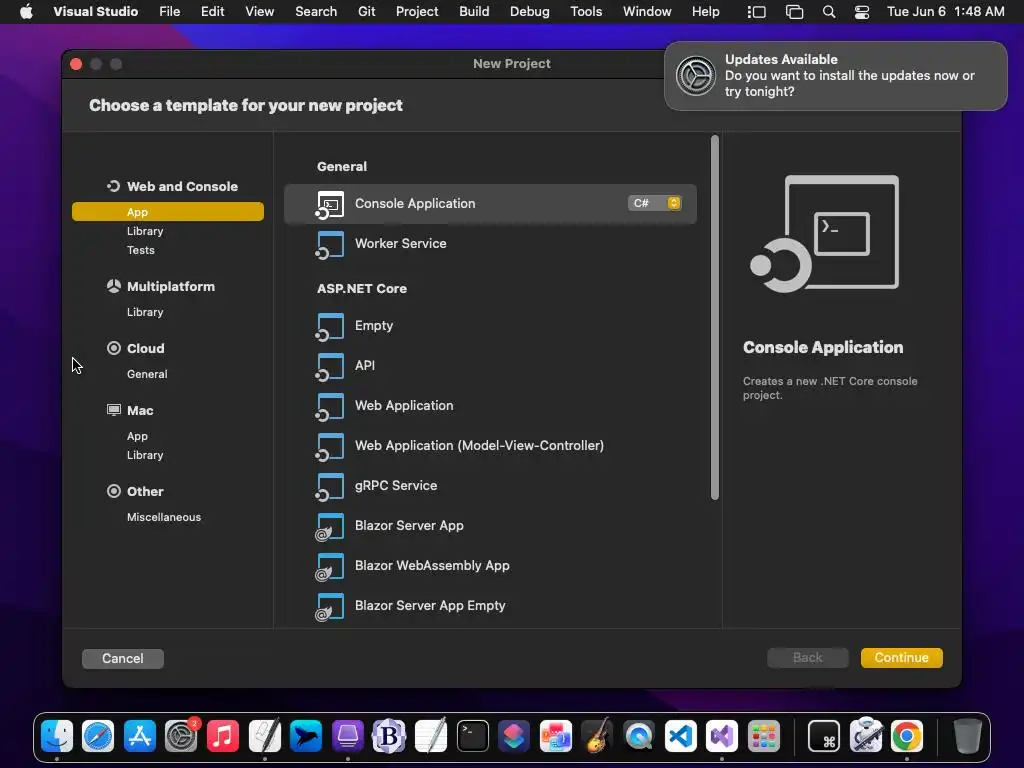
Task: Open the Tools menu
Action: [x=586, y=12]
